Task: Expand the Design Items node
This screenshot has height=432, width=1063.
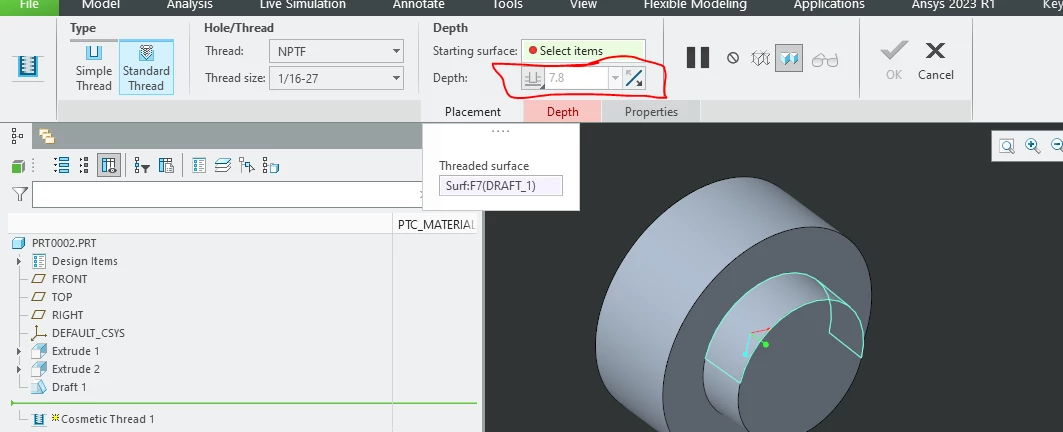Action: point(19,261)
